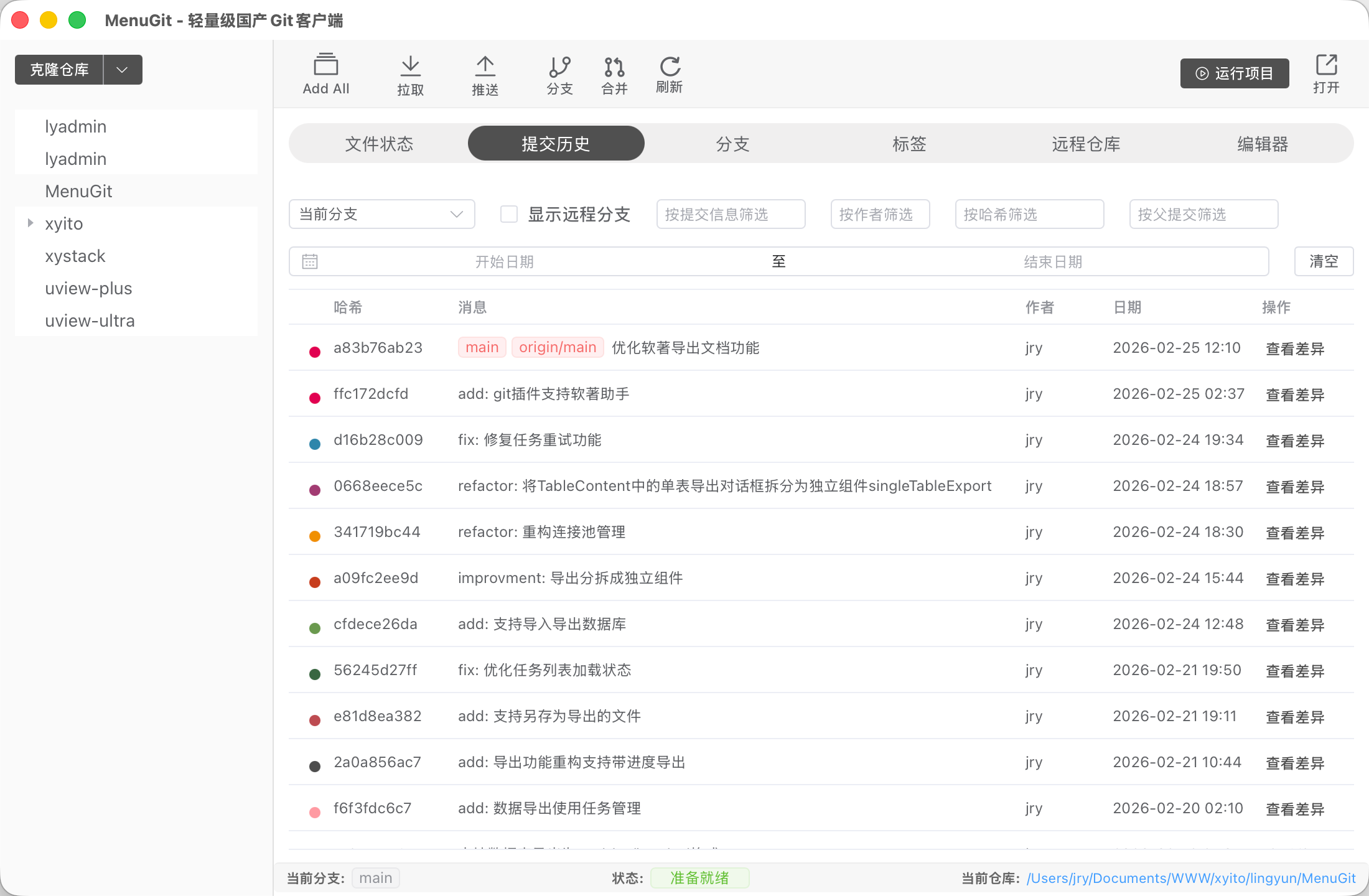This screenshot has width=1369, height=896.
Task: Open the arrow dropdown beside 克隆仓库
Action: pyautogui.click(x=123, y=70)
